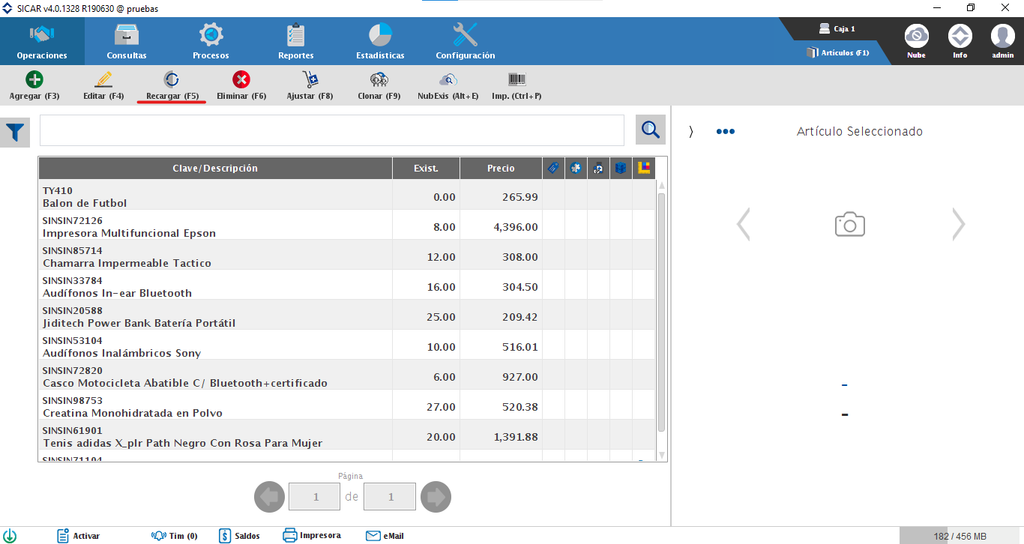Open three-dots options menu
The image size is (1024, 544).
click(725, 131)
